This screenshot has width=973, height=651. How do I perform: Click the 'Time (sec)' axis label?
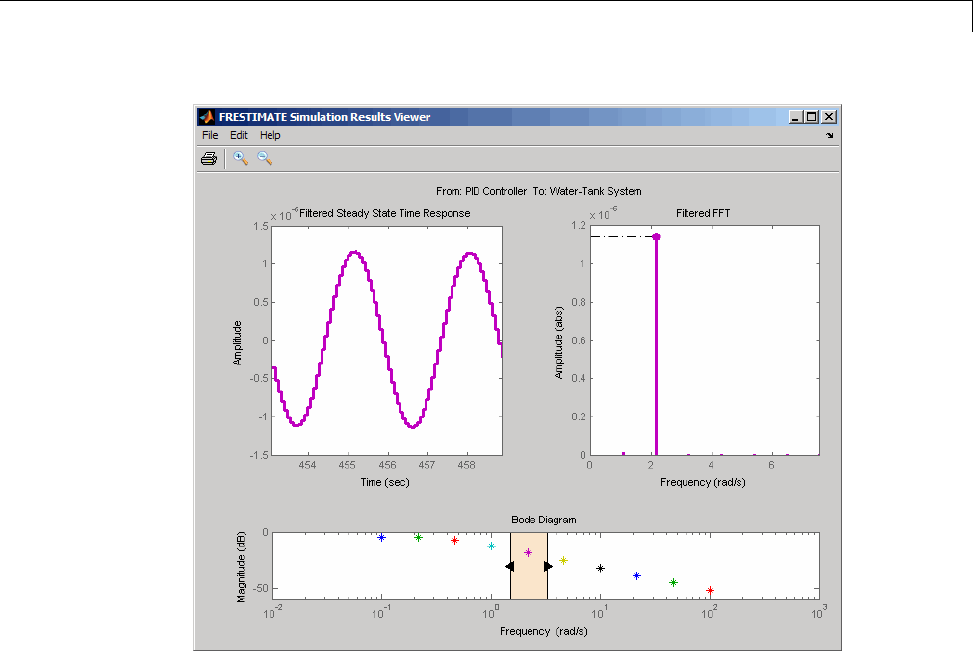(x=385, y=482)
